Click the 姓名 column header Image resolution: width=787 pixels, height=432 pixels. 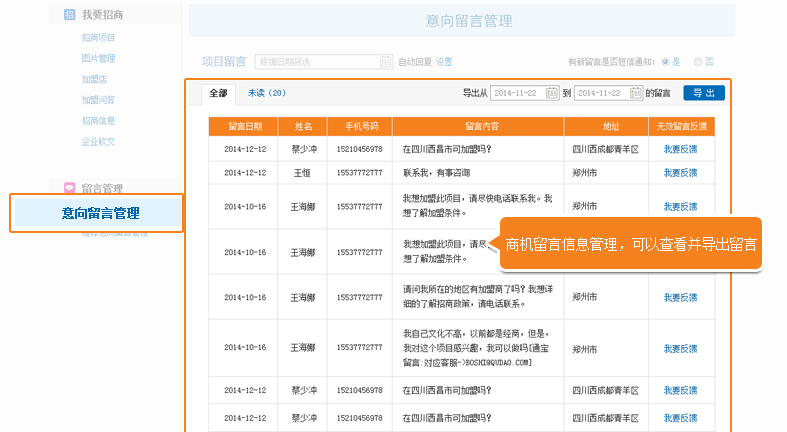click(303, 126)
